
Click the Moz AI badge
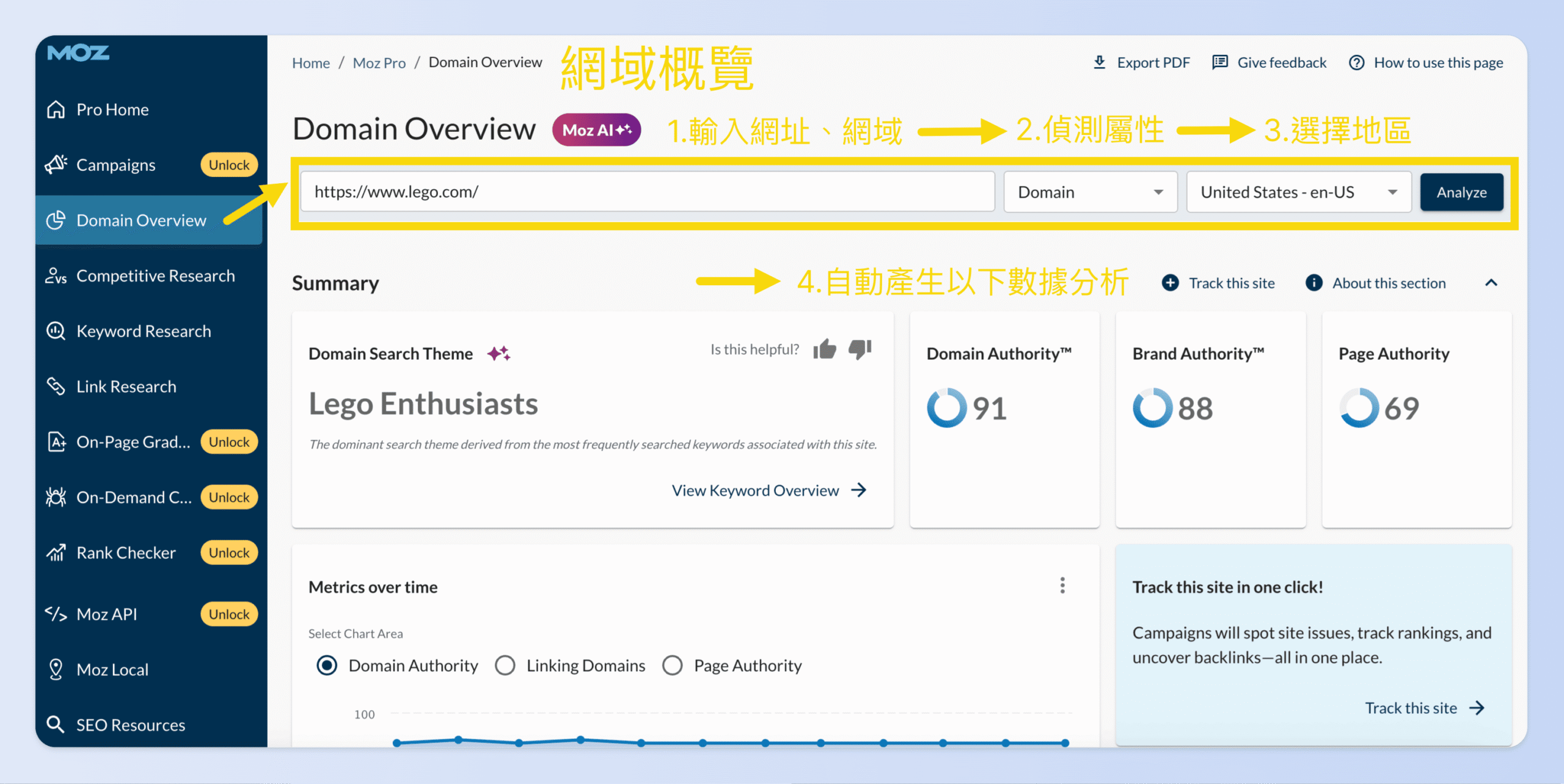coord(596,129)
